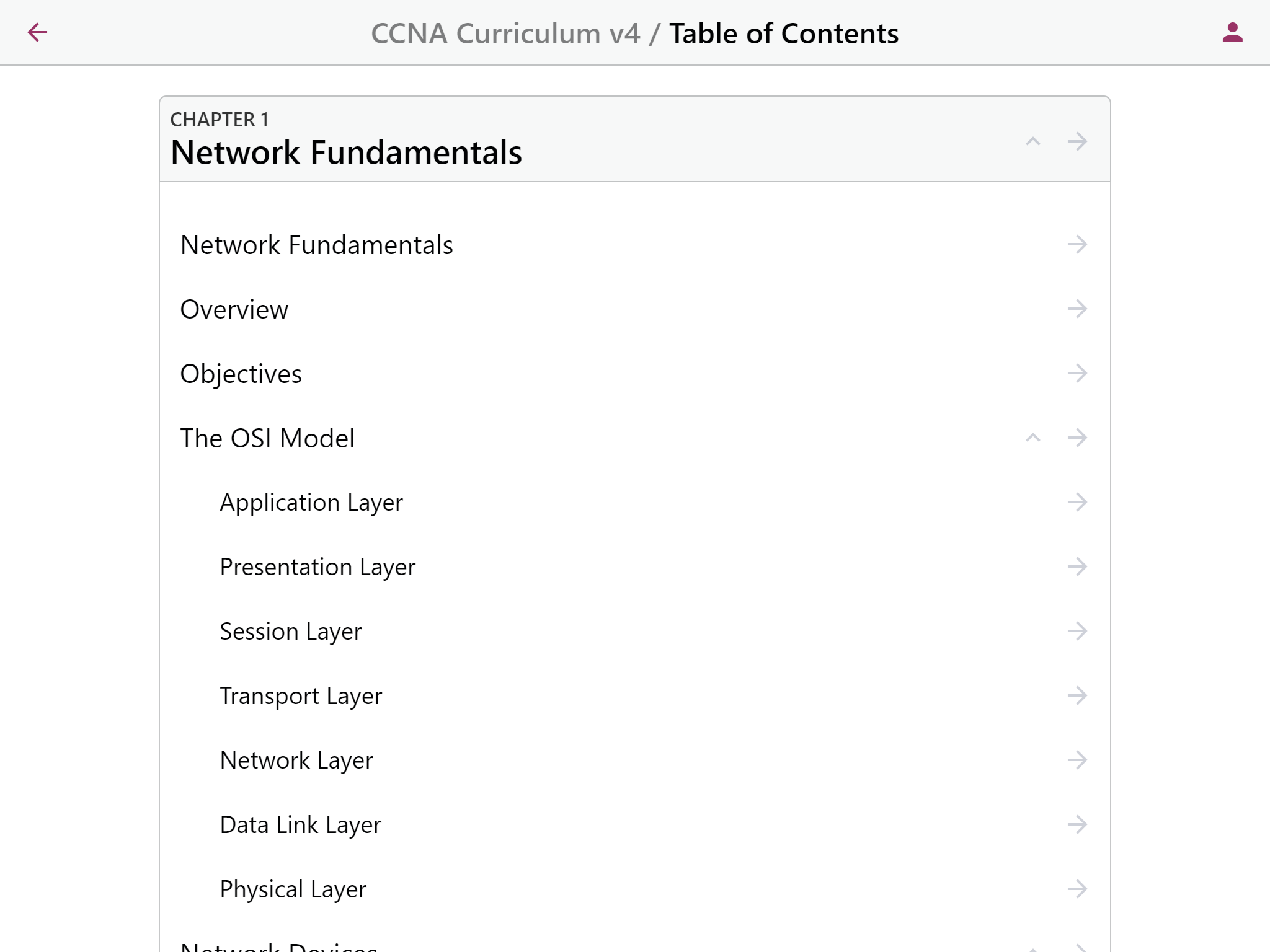The height and width of the screenshot is (952, 1270).
Task: Click the arrow beside Physical Layer
Action: 1077,889
